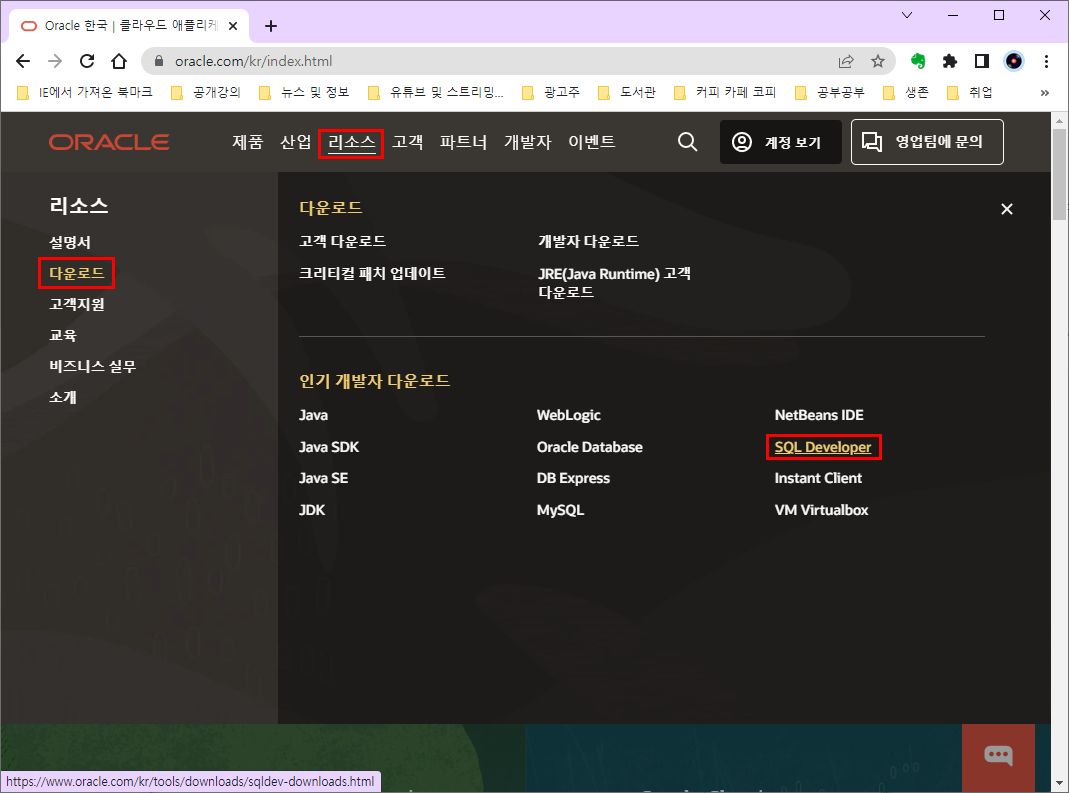
Task: Open the Chrome three-dot menu
Action: 1045,61
